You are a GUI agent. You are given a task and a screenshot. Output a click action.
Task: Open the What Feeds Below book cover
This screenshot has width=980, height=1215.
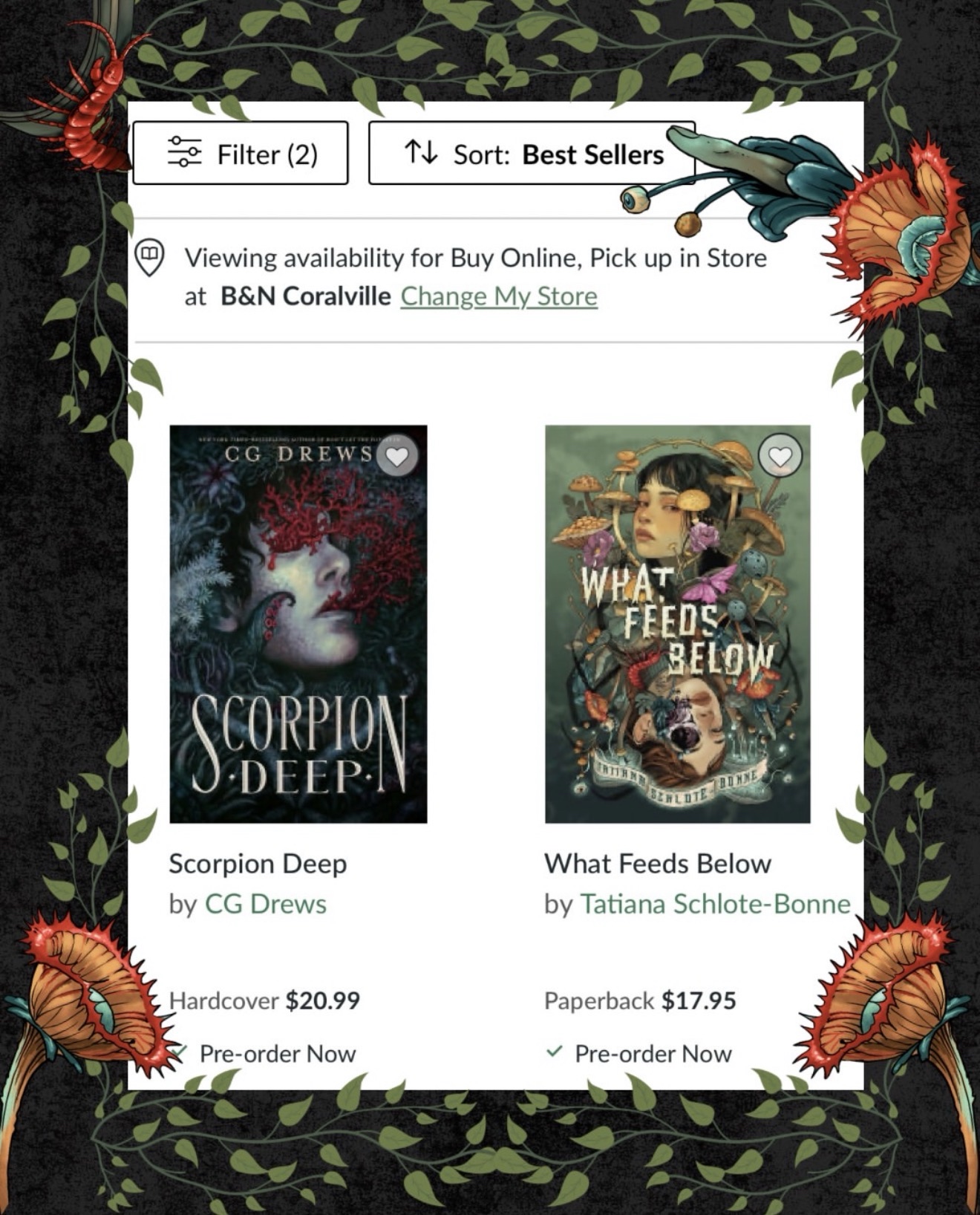coord(678,624)
